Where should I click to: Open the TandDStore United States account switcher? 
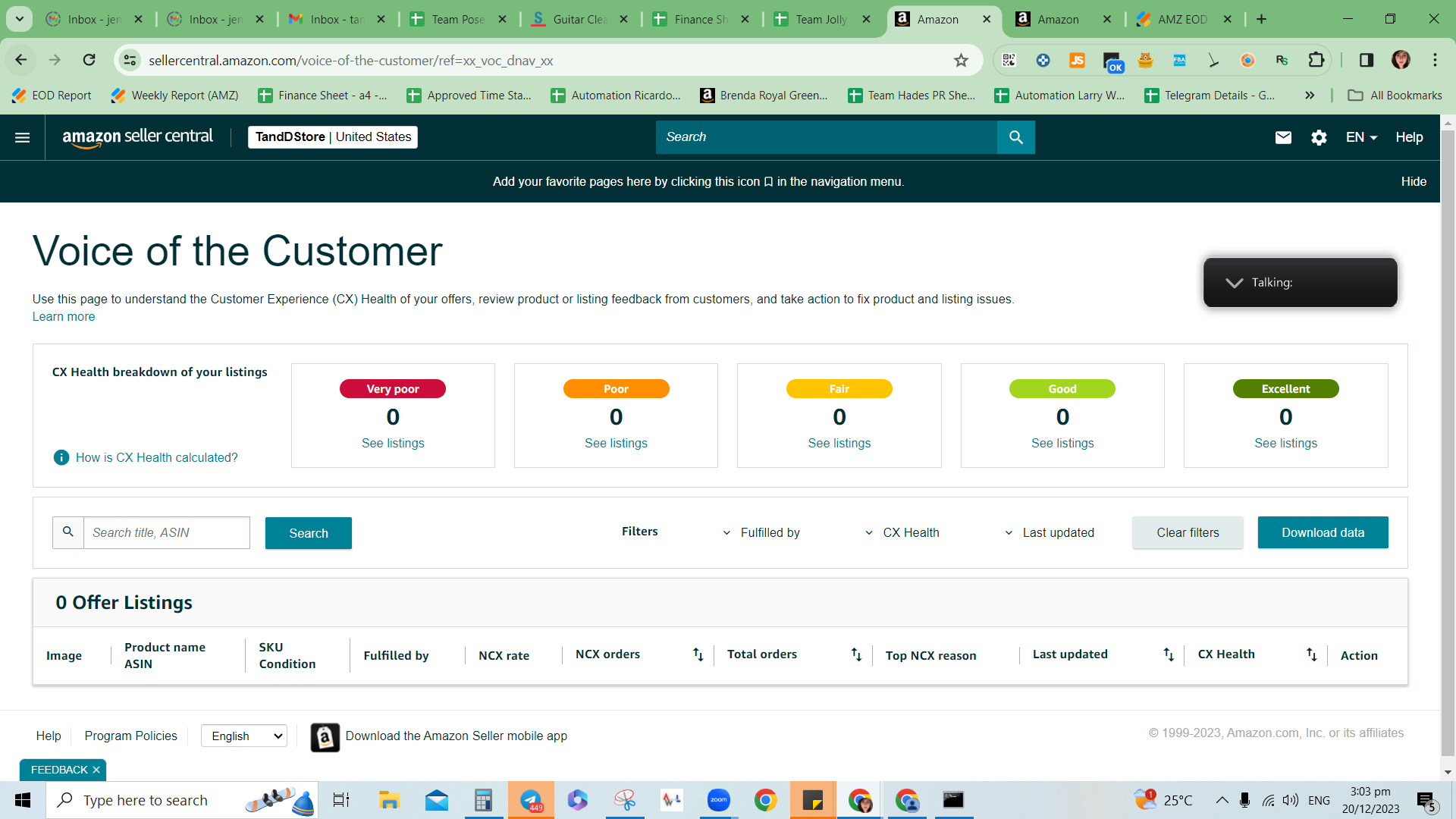[x=333, y=137]
